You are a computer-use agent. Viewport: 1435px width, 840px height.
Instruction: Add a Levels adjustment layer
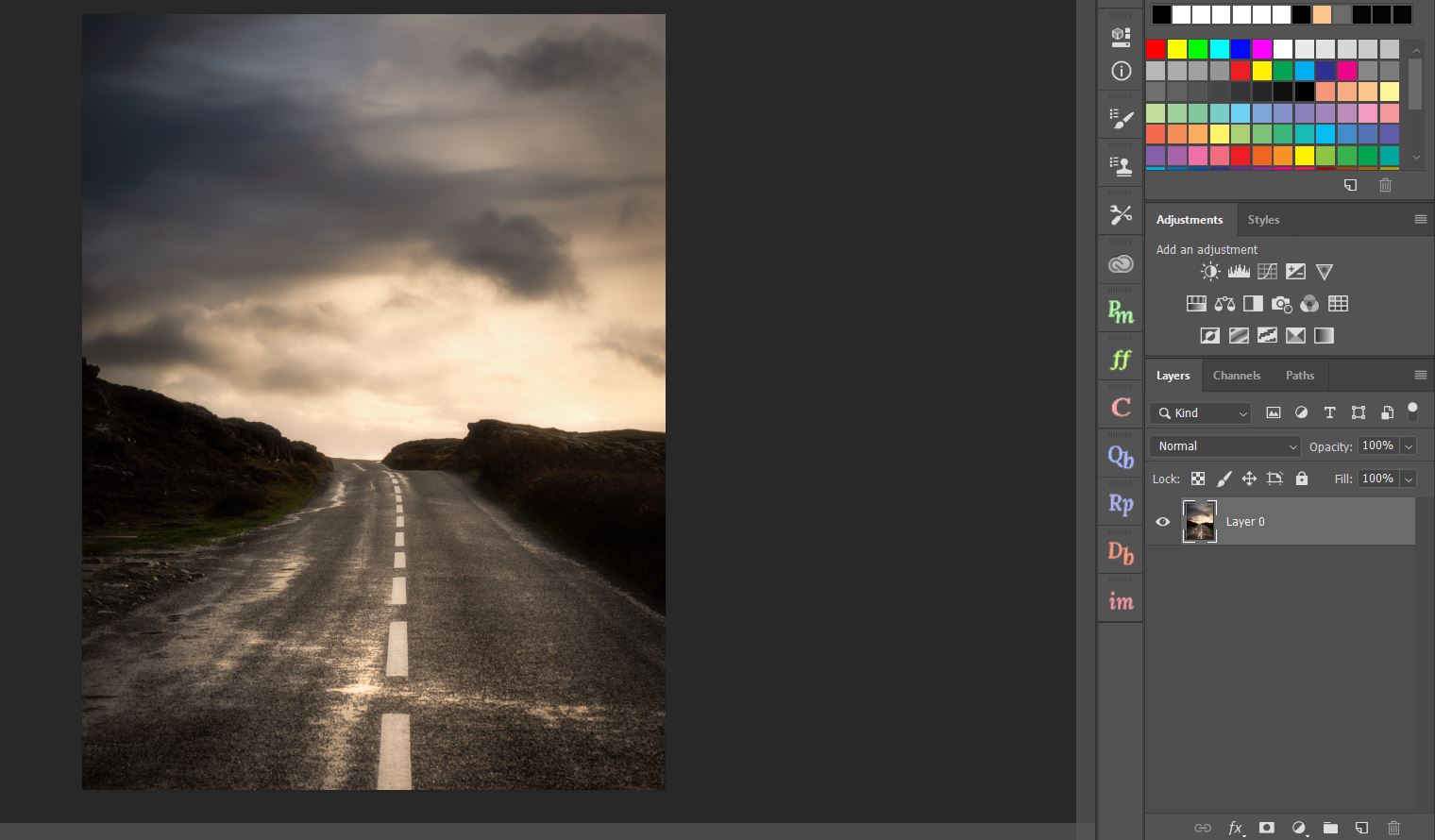1239,272
